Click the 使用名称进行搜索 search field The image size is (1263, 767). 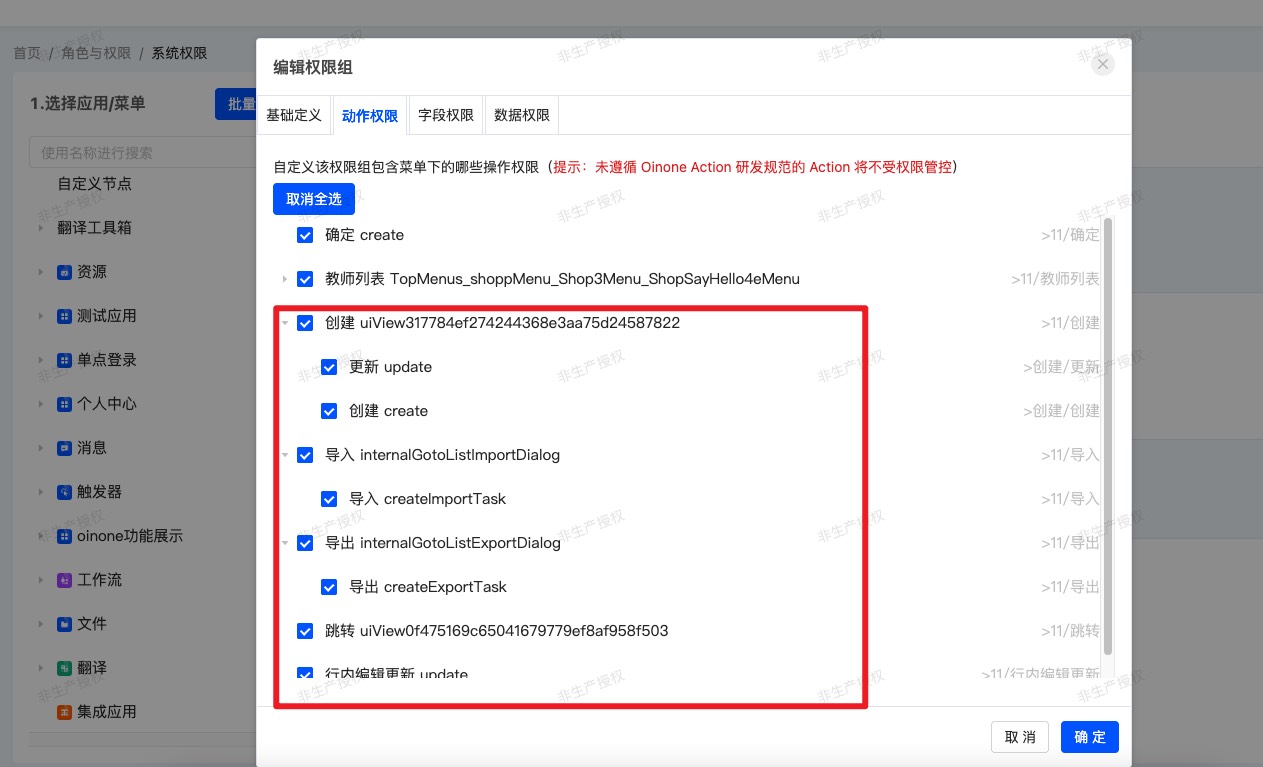(142, 153)
